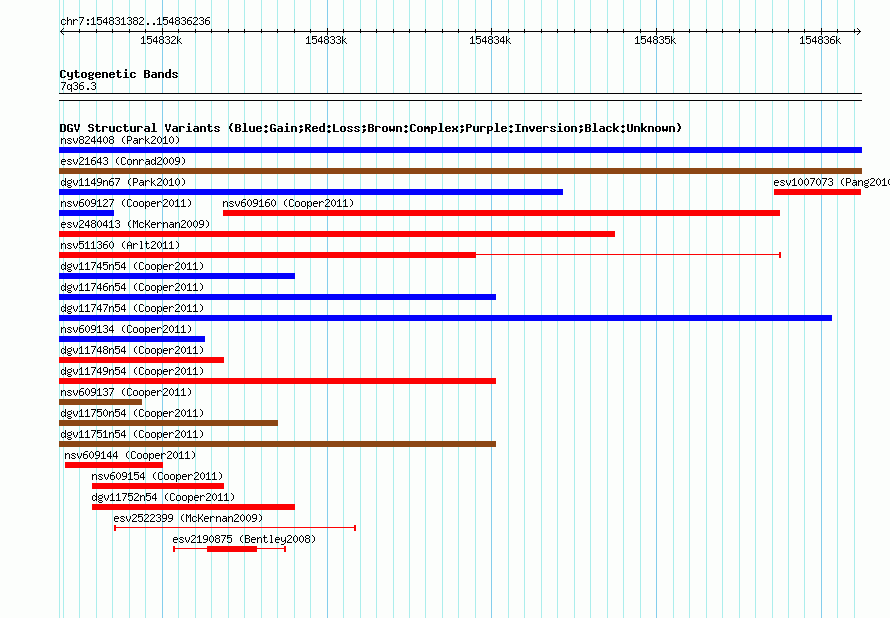Click the dgv11748n54 (Cooper2011) label
The image size is (890, 618).
tap(132, 350)
